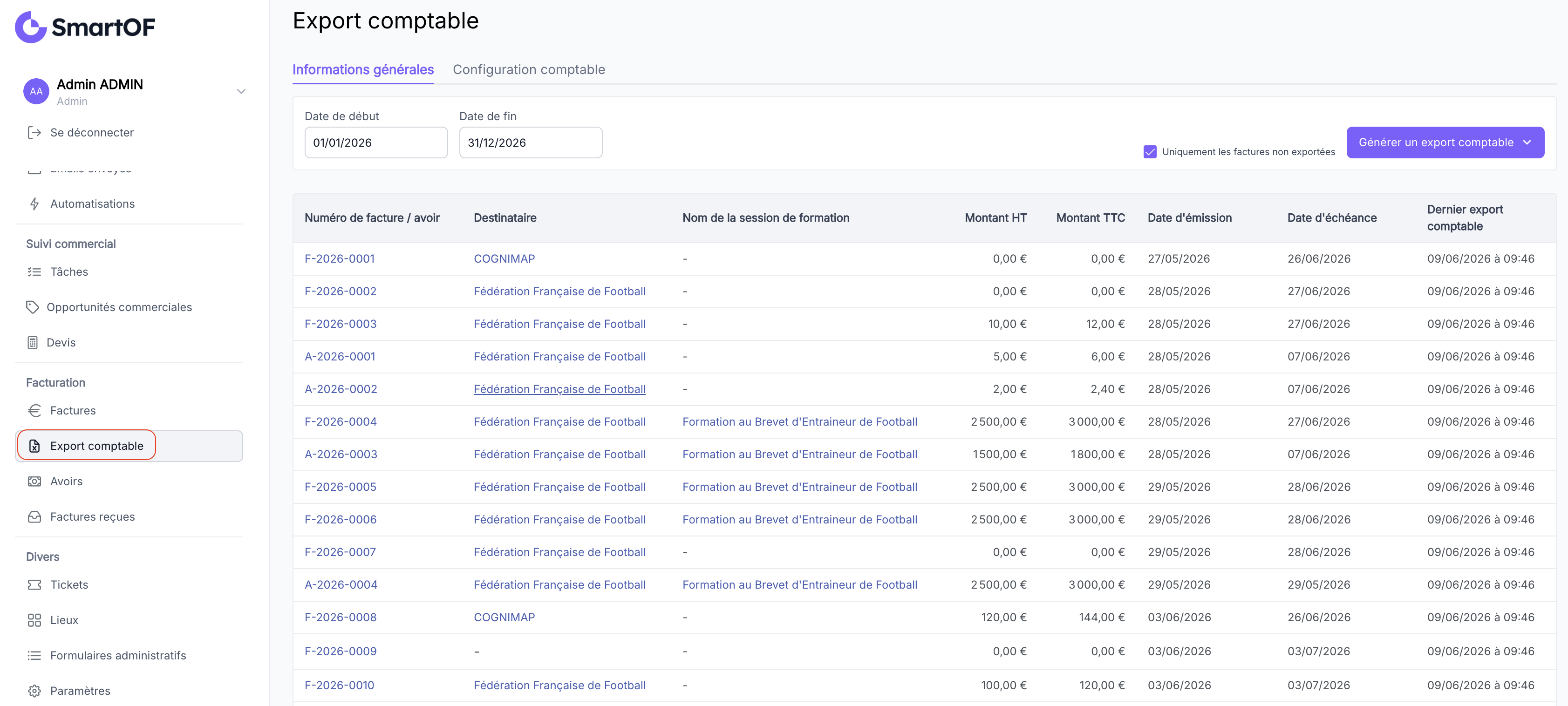Click the Dernier export comptable column header
This screenshot has width=1568, height=706.
point(1465,218)
